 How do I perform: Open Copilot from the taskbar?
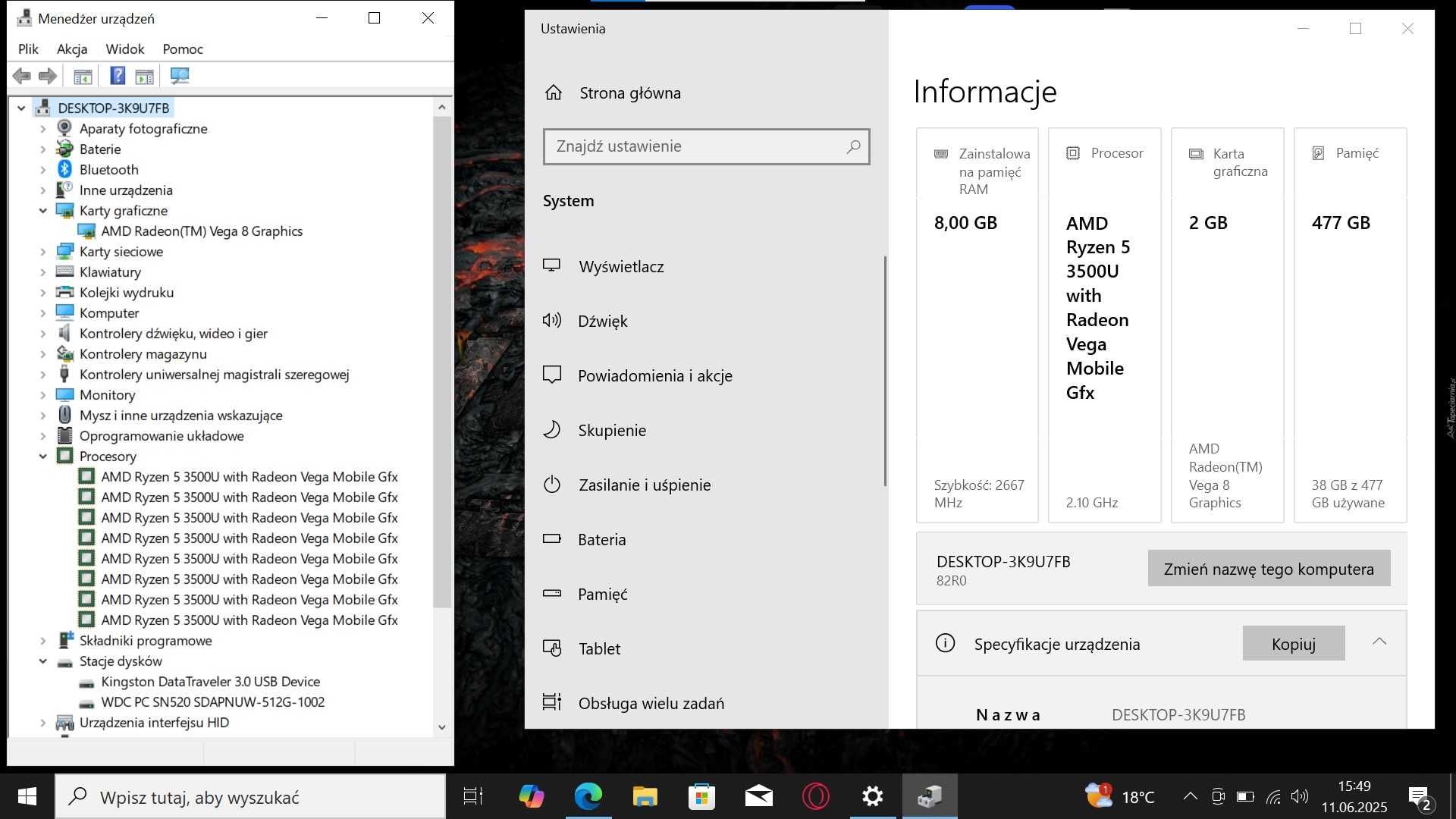point(531,796)
